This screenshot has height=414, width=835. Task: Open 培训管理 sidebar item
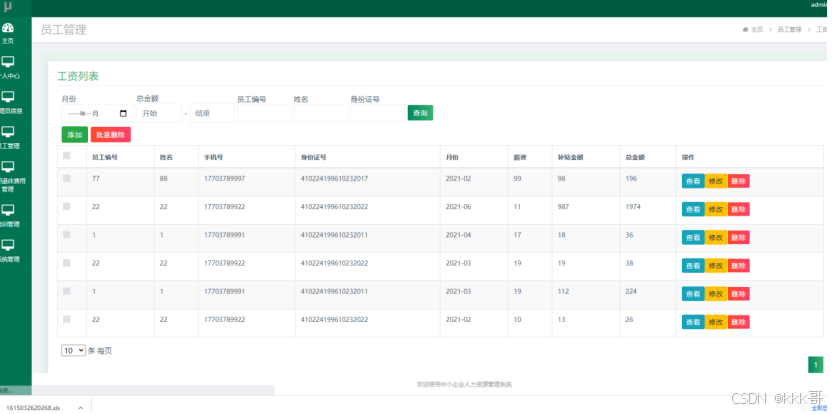(11, 216)
